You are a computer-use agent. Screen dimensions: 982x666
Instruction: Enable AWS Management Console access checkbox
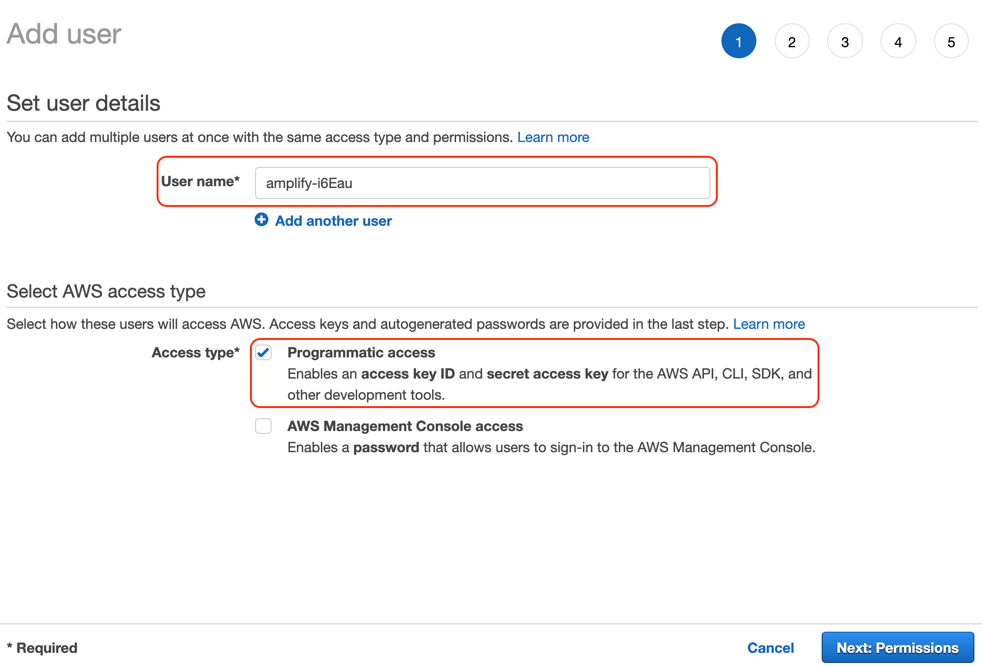coord(264,426)
